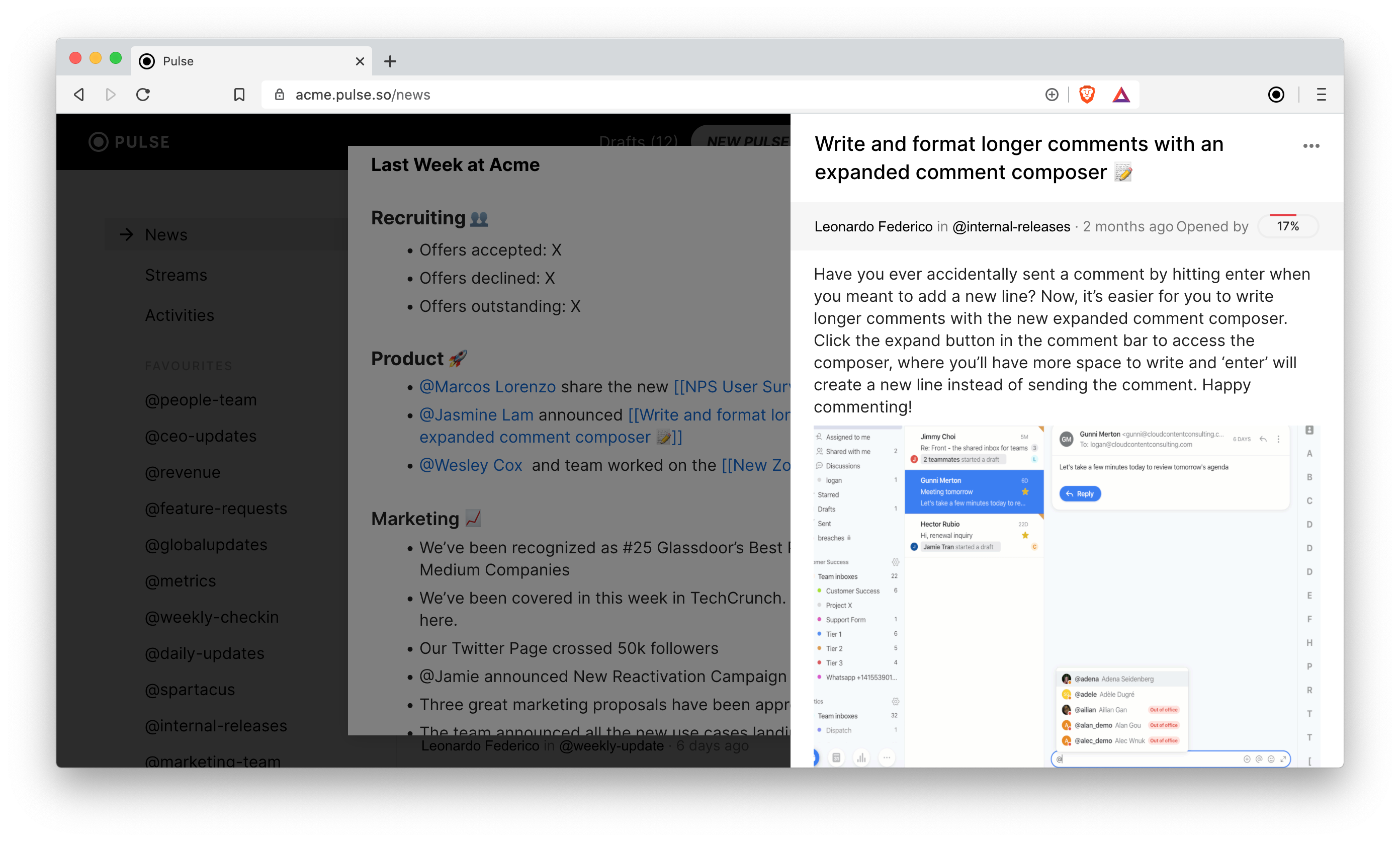Close the Pulse browser tab
Viewport: 1400px width, 842px height.
360,61
